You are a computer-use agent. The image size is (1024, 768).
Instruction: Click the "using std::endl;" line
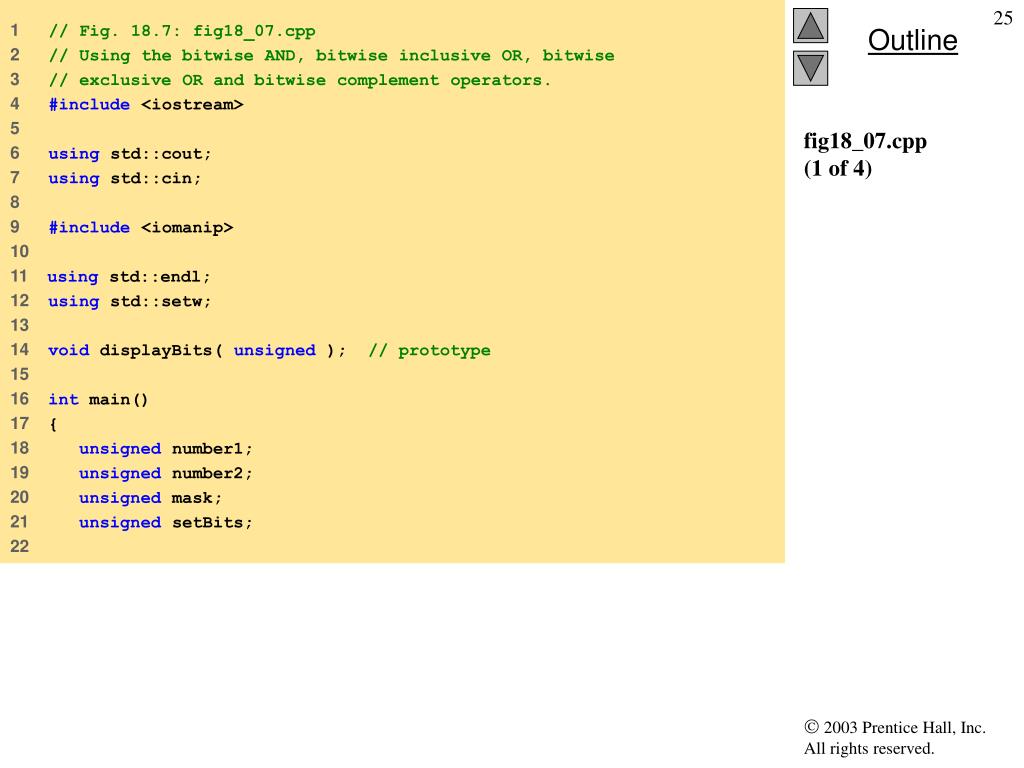point(129,277)
